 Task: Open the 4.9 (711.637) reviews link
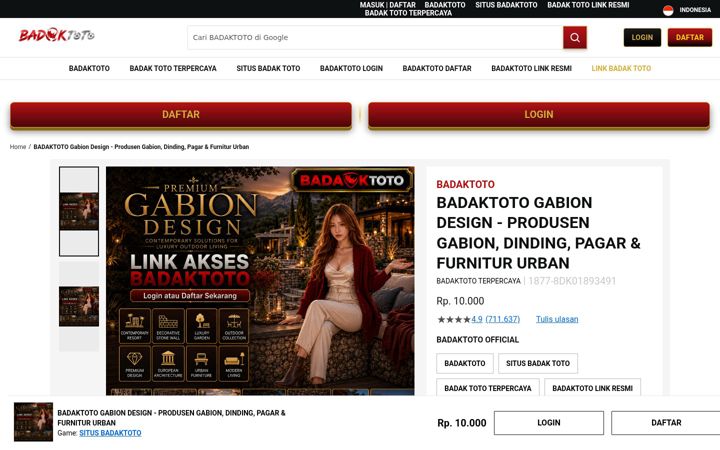[495, 319]
